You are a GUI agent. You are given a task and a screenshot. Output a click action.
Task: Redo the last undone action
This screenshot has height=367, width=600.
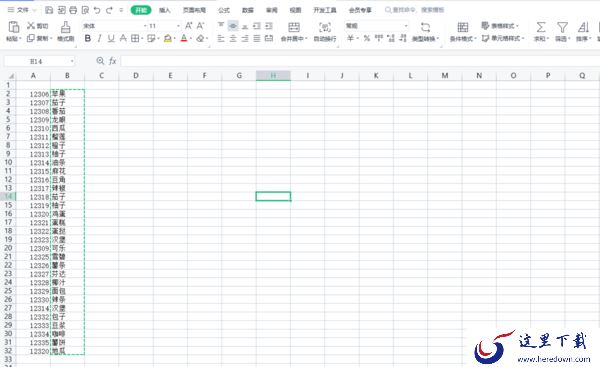coord(109,10)
